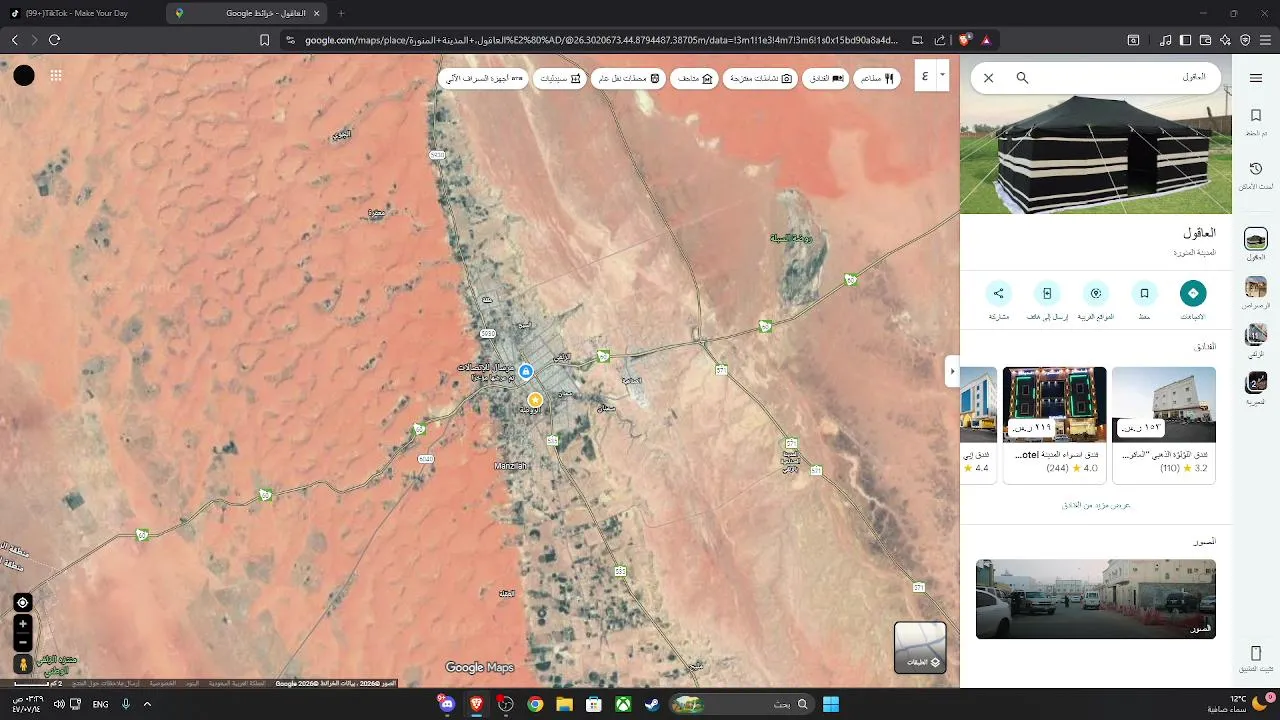This screenshot has width=1280, height=720.
Task: Click the view more hotels link
Action: tap(1096, 505)
